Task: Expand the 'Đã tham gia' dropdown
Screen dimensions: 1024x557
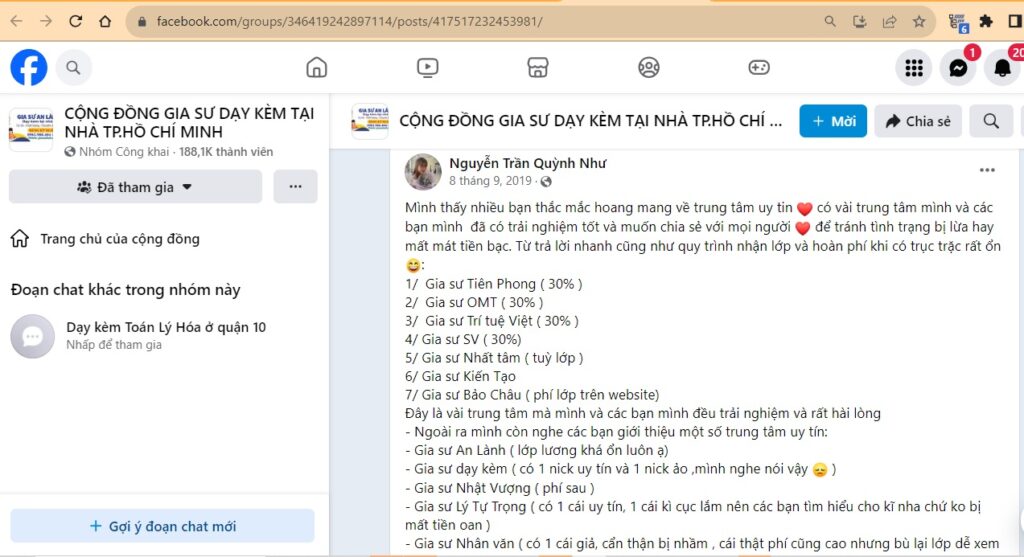Action: click(x=135, y=187)
